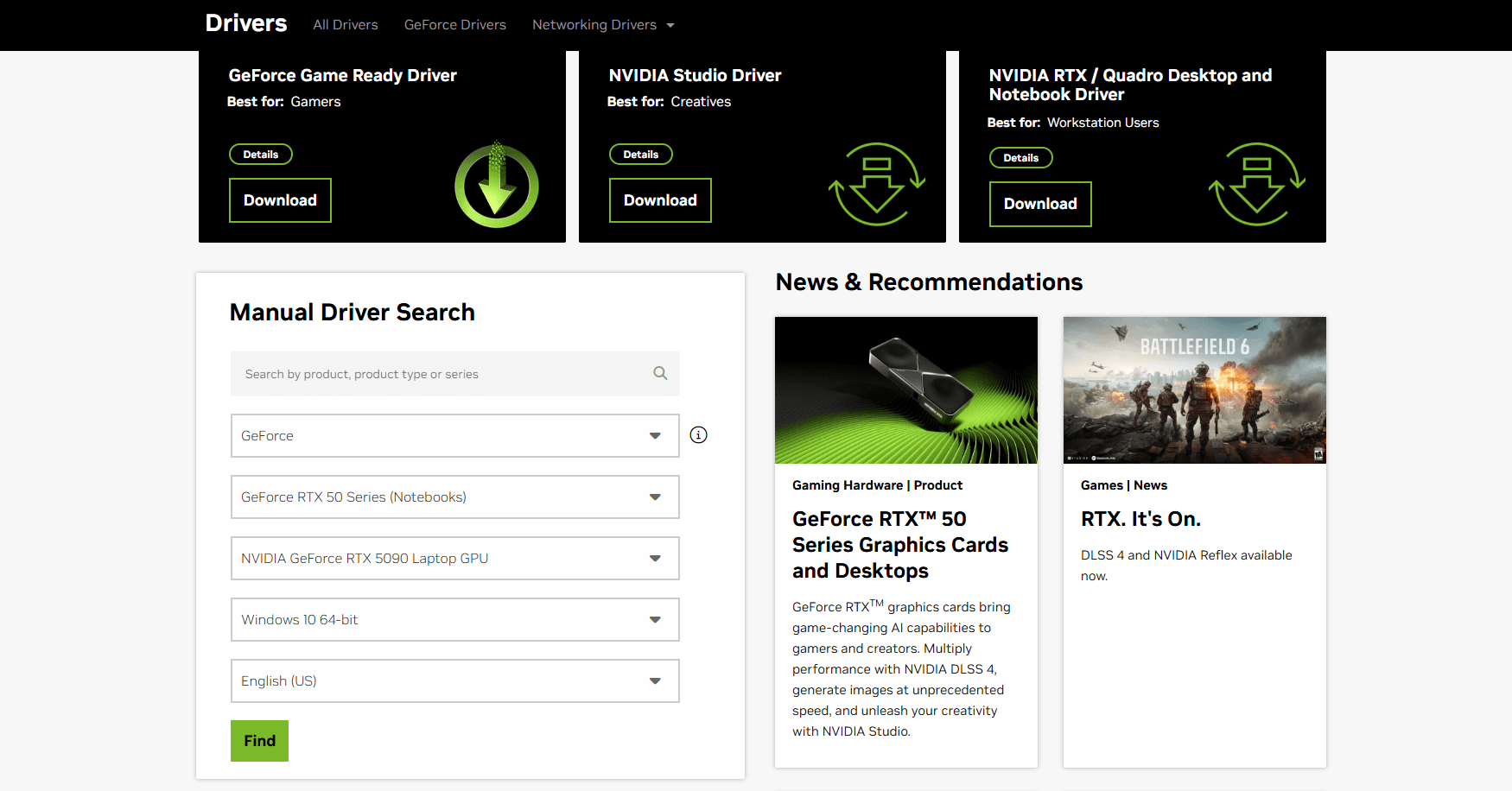
Task: Click the 'Gaming Hardware | Product' label
Action: point(877,485)
